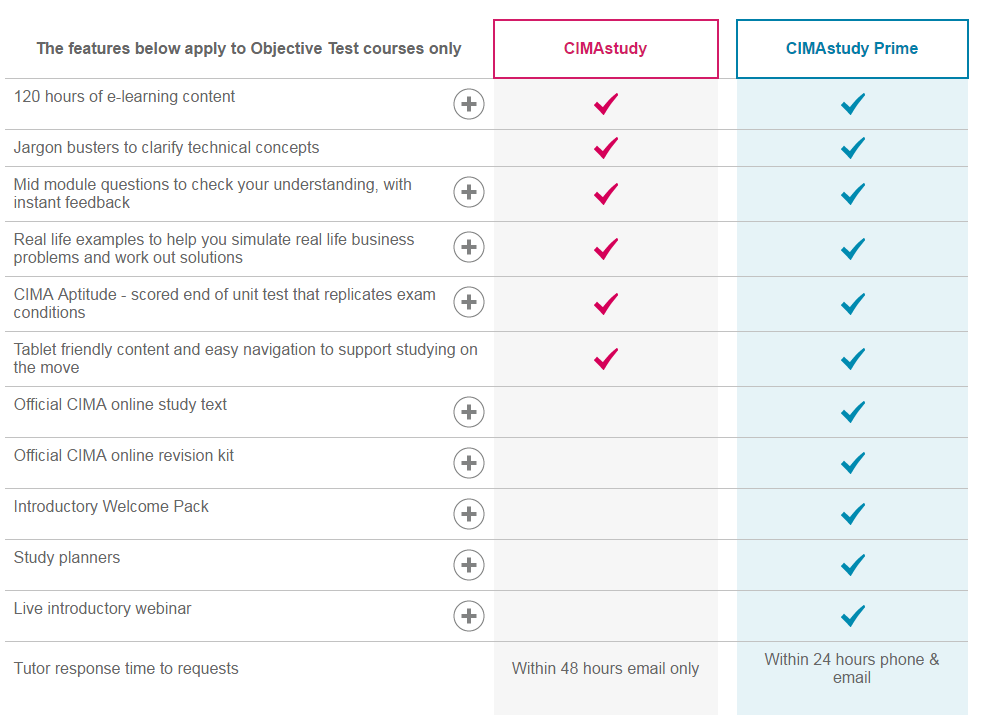Image resolution: width=998 pixels, height=728 pixels.
Task: Select the blue tick for Live introductory webinar
Action: 851,615
